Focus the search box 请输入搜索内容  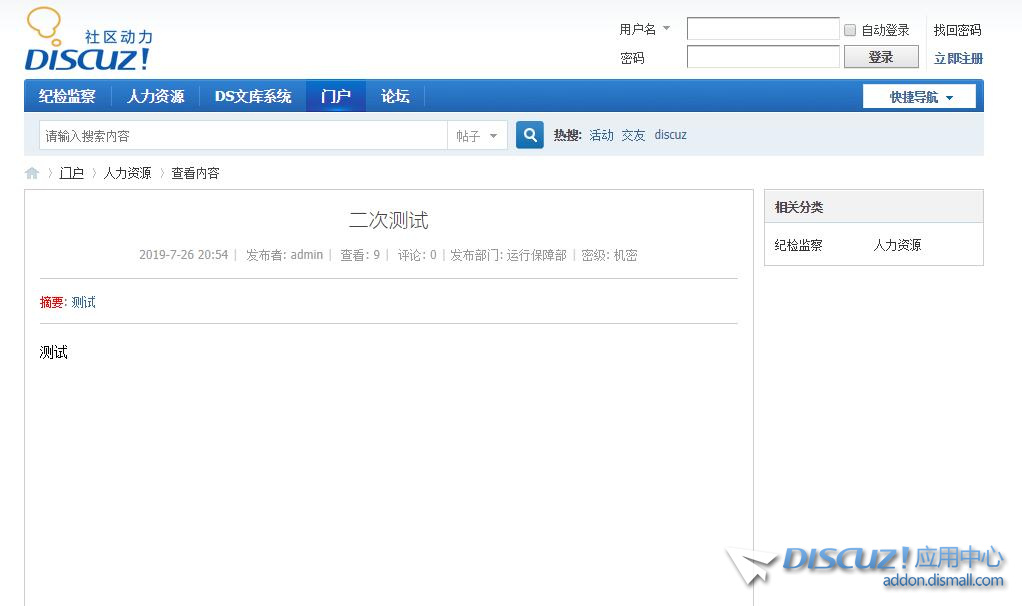point(243,136)
